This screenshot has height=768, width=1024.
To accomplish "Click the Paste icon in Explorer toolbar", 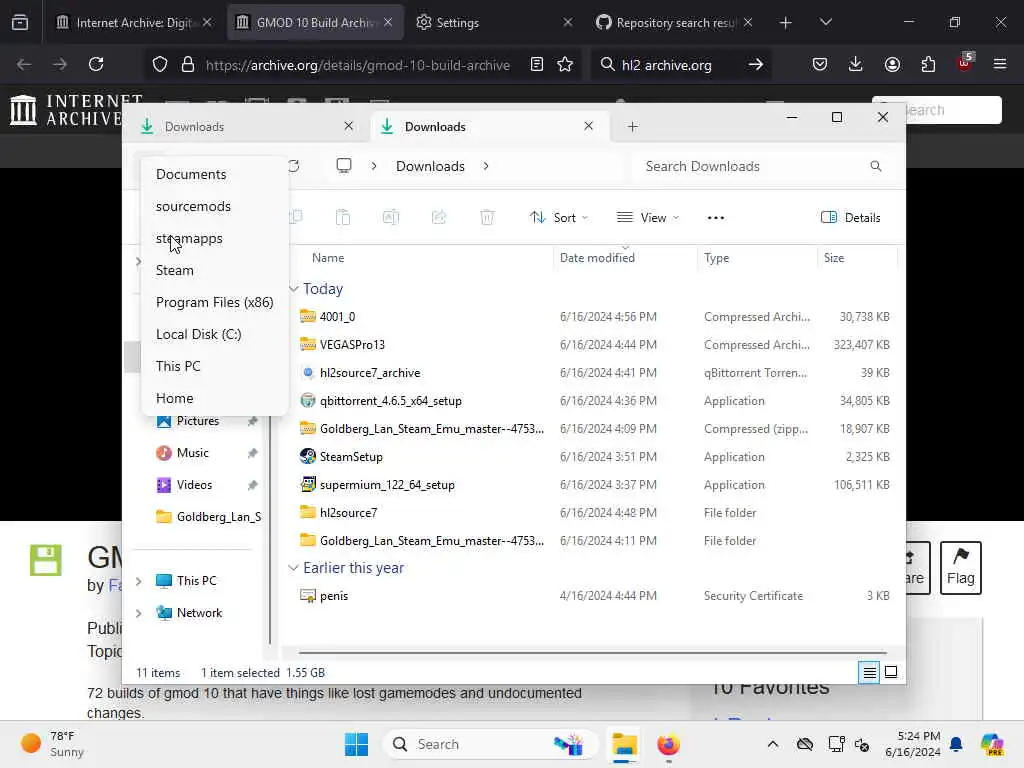I will tap(343, 217).
